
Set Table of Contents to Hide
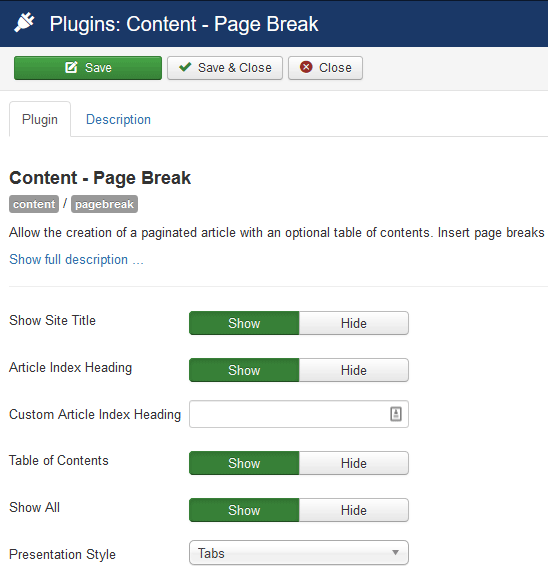point(354,463)
